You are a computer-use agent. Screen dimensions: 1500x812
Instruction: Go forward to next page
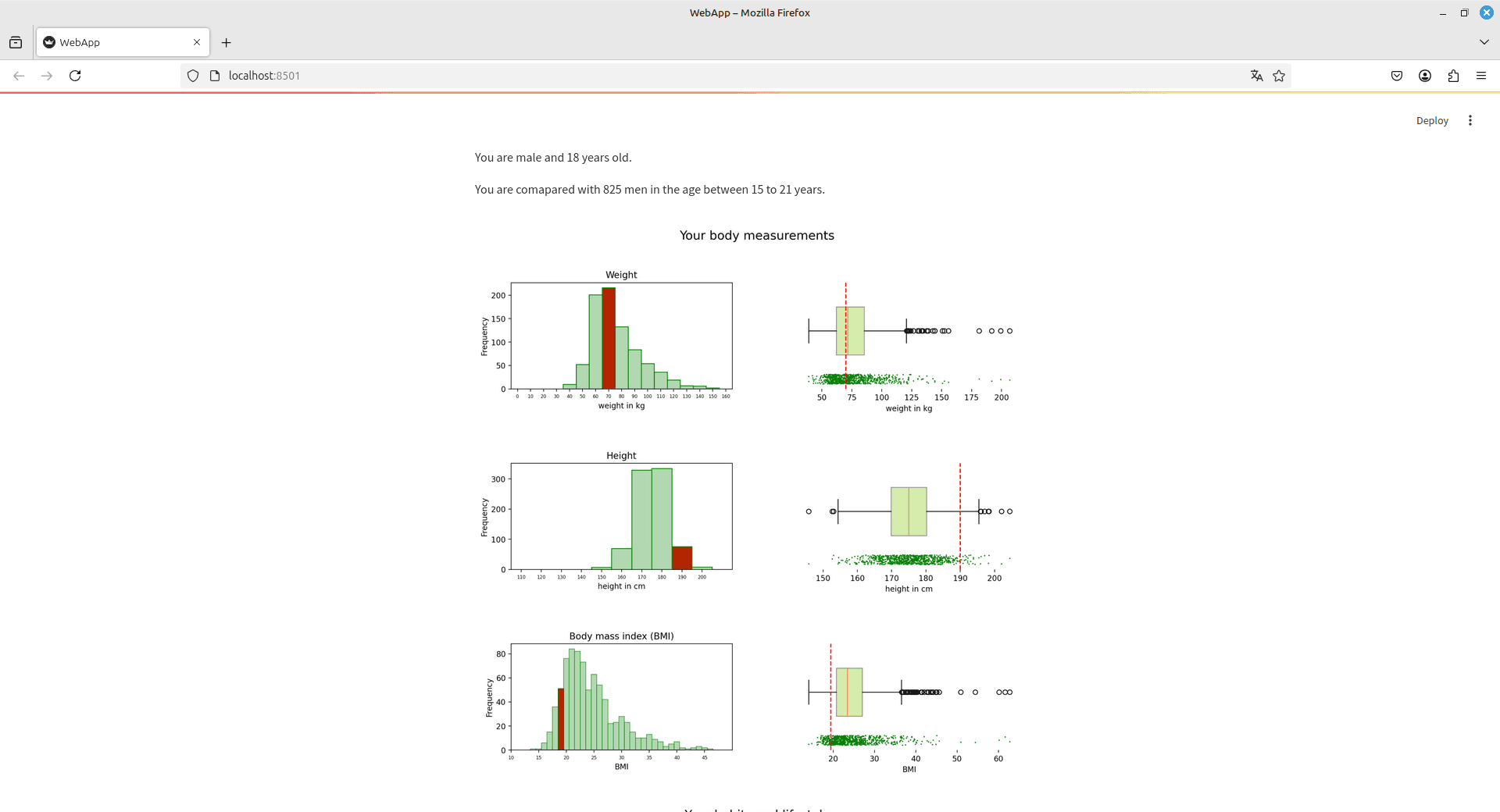(x=47, y=76)
